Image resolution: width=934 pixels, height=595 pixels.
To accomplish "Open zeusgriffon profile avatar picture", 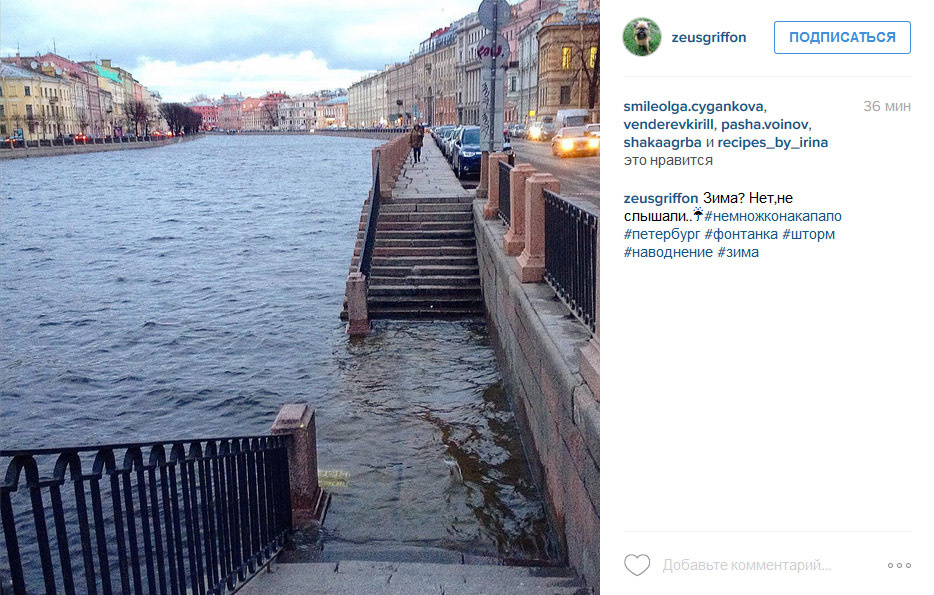I will (642, 37).
